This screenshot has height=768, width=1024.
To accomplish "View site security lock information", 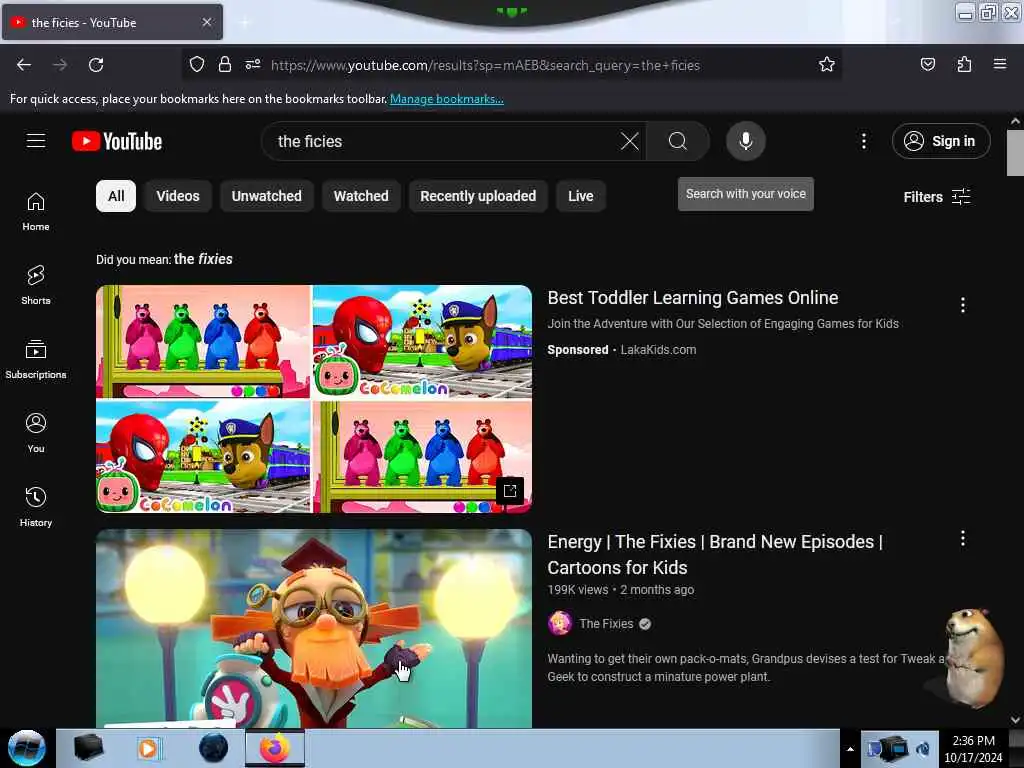I will (225, 65).
